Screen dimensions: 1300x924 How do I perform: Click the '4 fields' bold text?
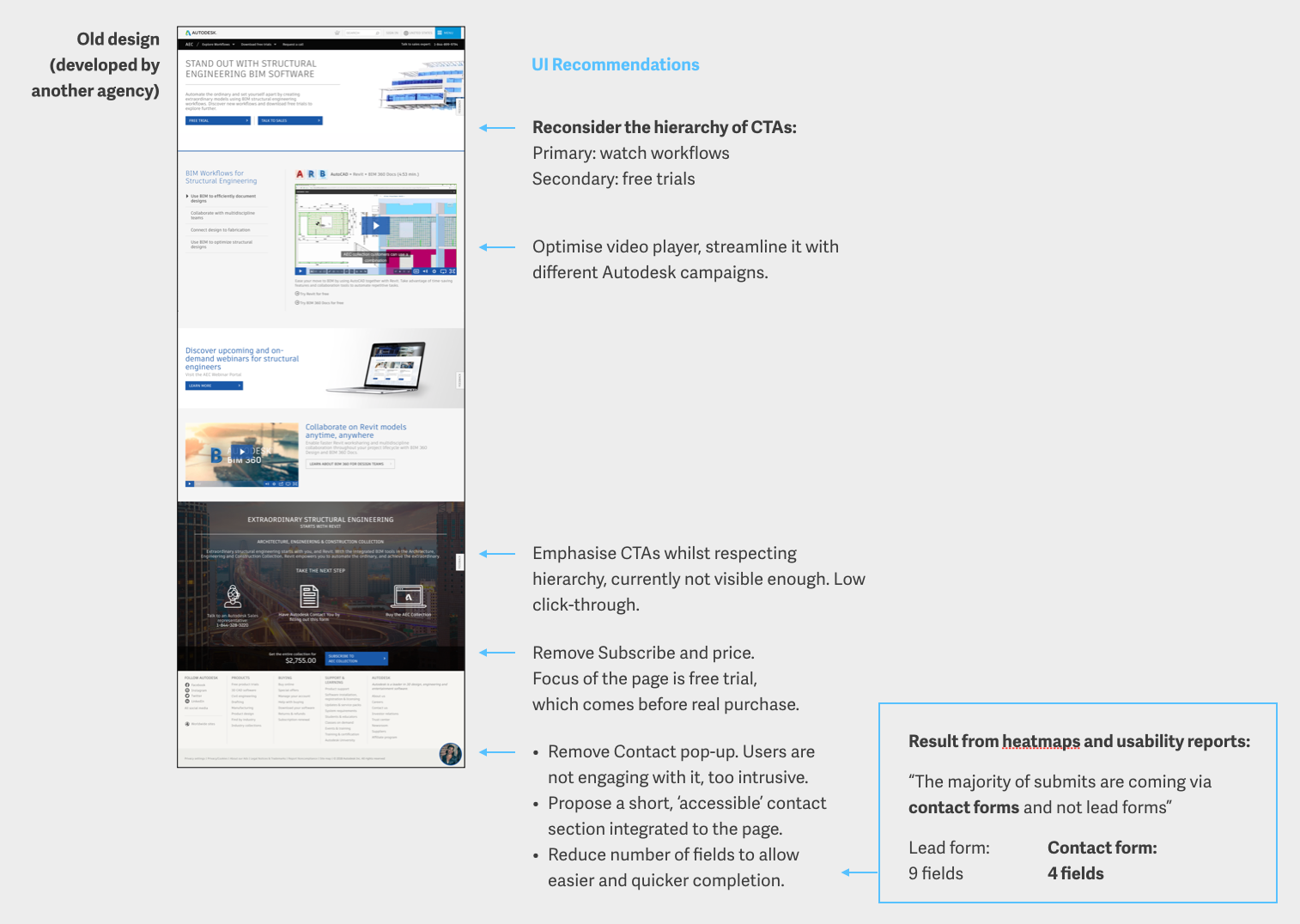[1075, 873]
